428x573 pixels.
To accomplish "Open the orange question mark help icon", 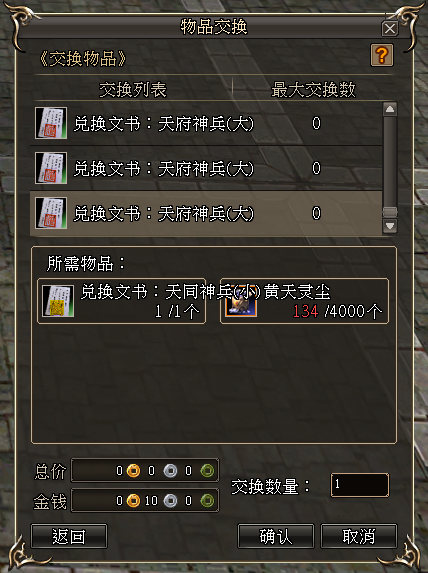I will 382,55.
